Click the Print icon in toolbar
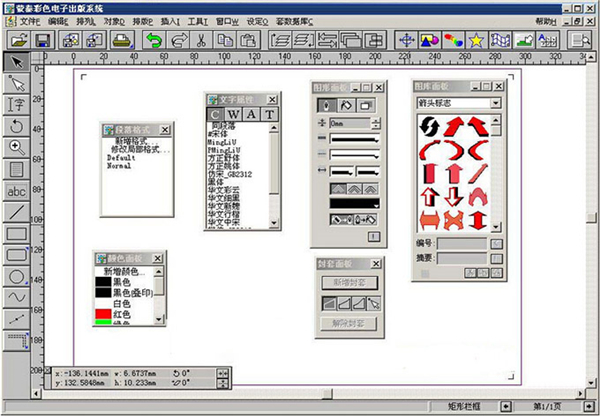This screenshot has height=417, width=600. coord(121,40)
